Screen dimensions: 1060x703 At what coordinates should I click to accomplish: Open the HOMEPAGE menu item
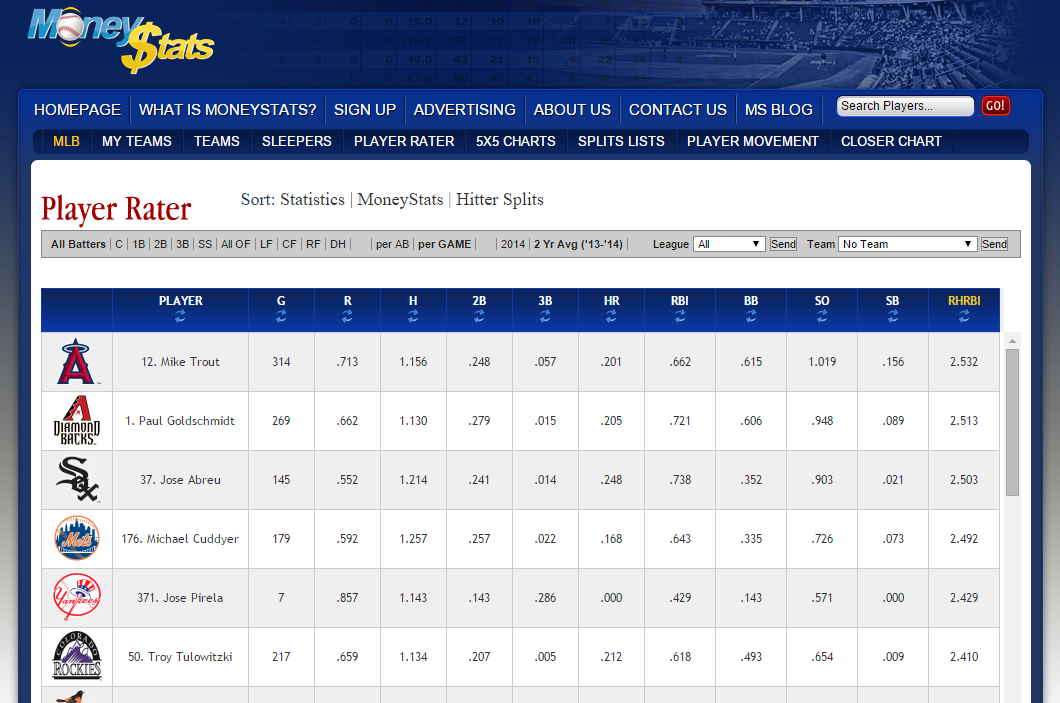click(x=77, y=110)
